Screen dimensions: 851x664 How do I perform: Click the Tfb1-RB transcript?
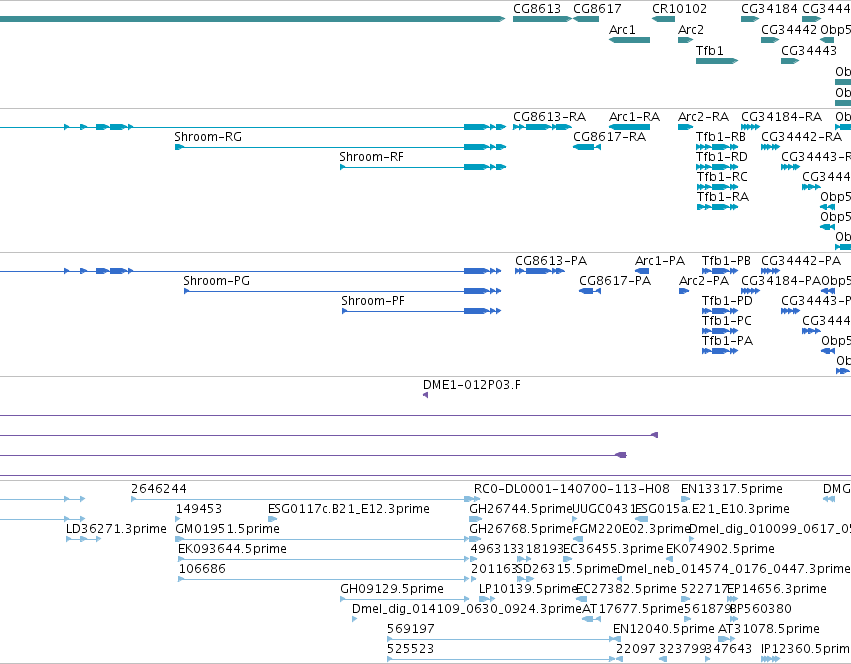pyautogui.click(x=717, y=147)
